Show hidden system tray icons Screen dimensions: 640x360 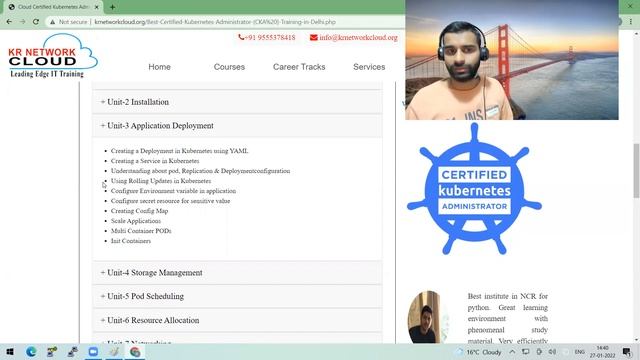point(512,352)
